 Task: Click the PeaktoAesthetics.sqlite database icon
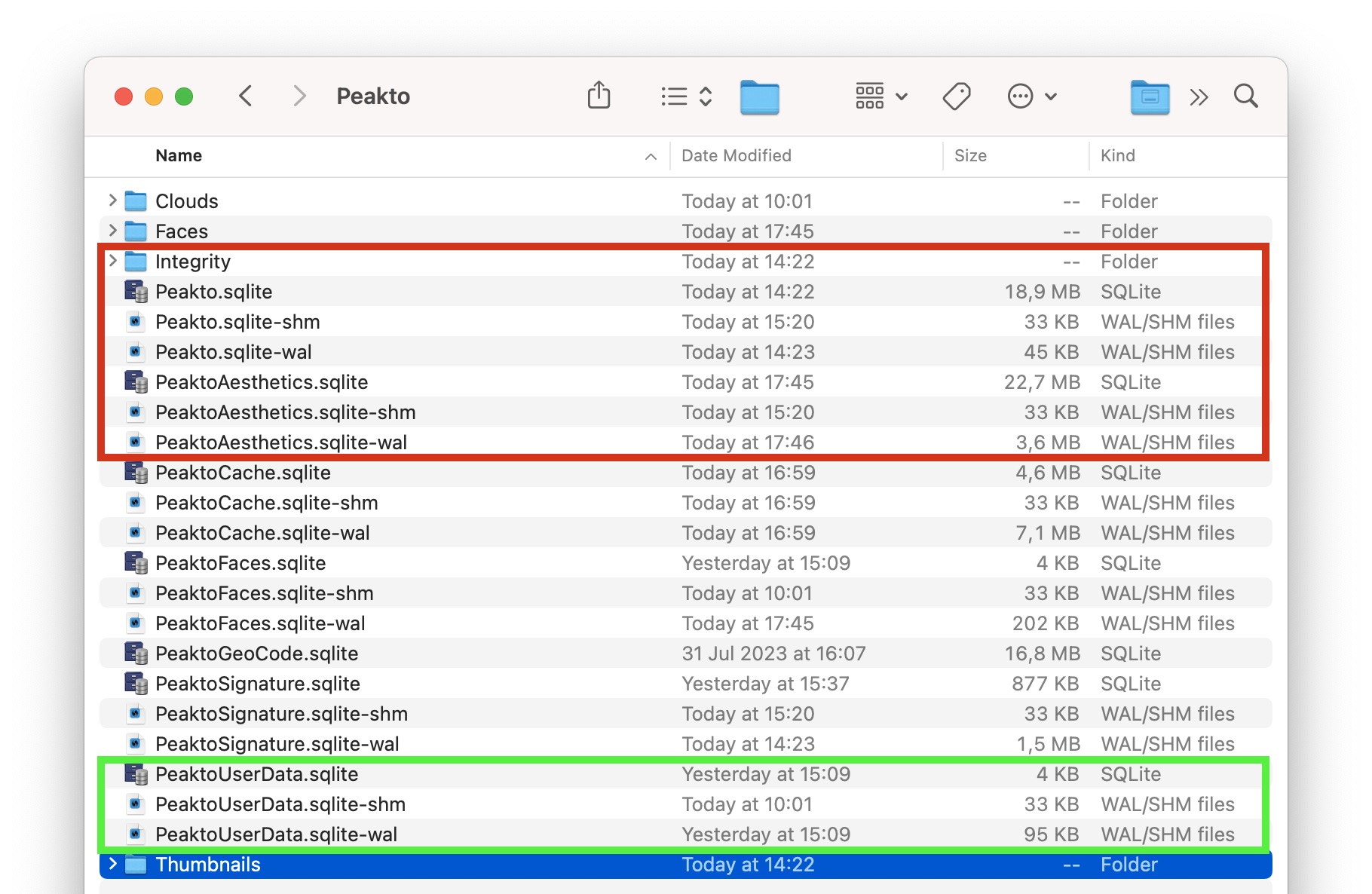tap(136, 381)
